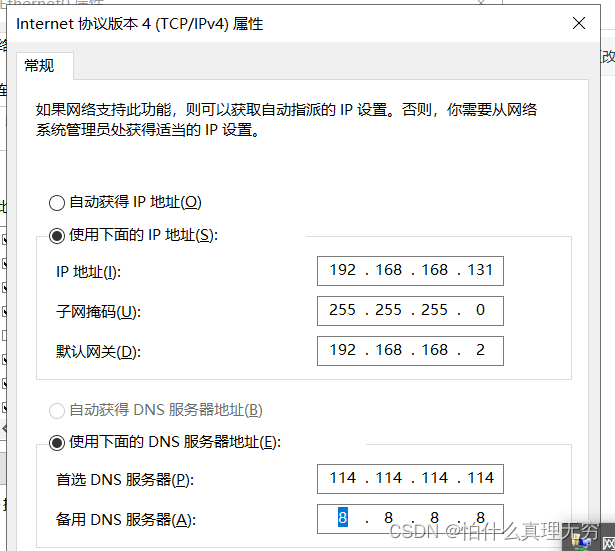
Task: Select the 常规 tab
Action: [x=40, y=66]
